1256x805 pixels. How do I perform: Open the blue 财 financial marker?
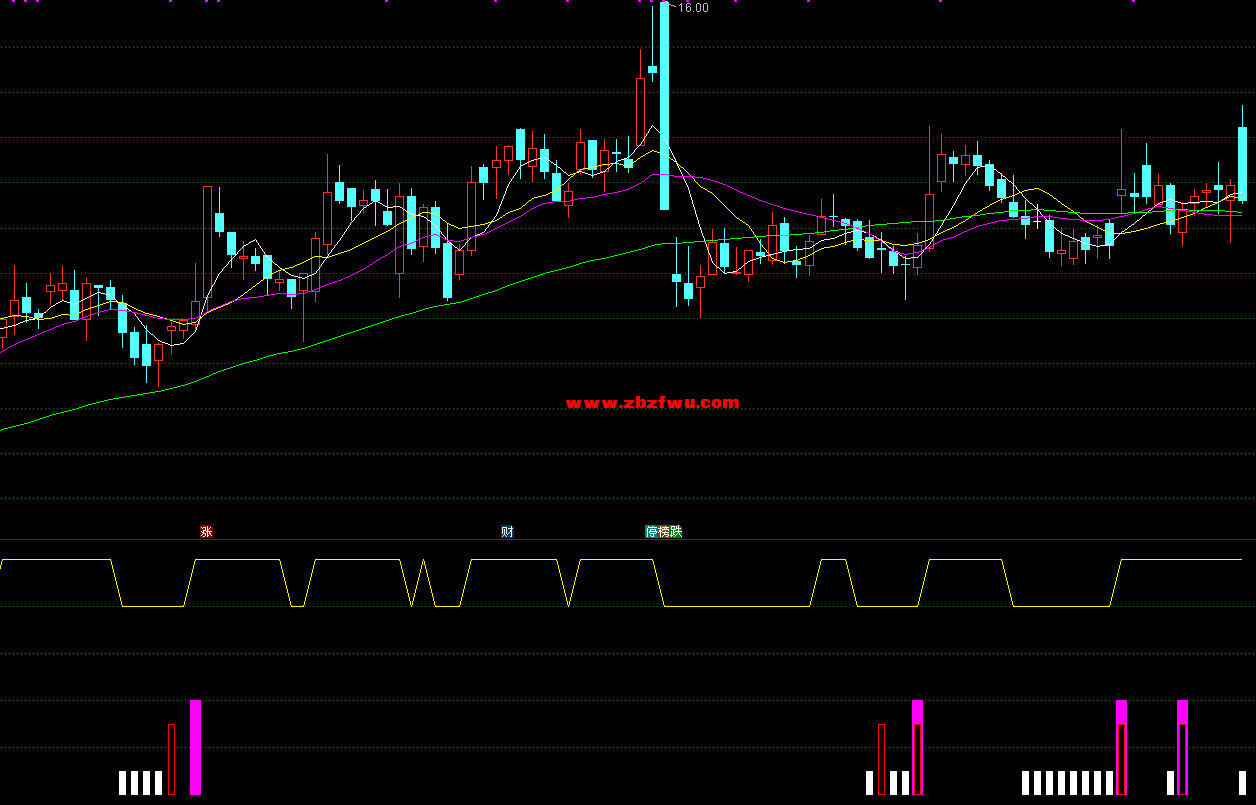tap(507, 532)
